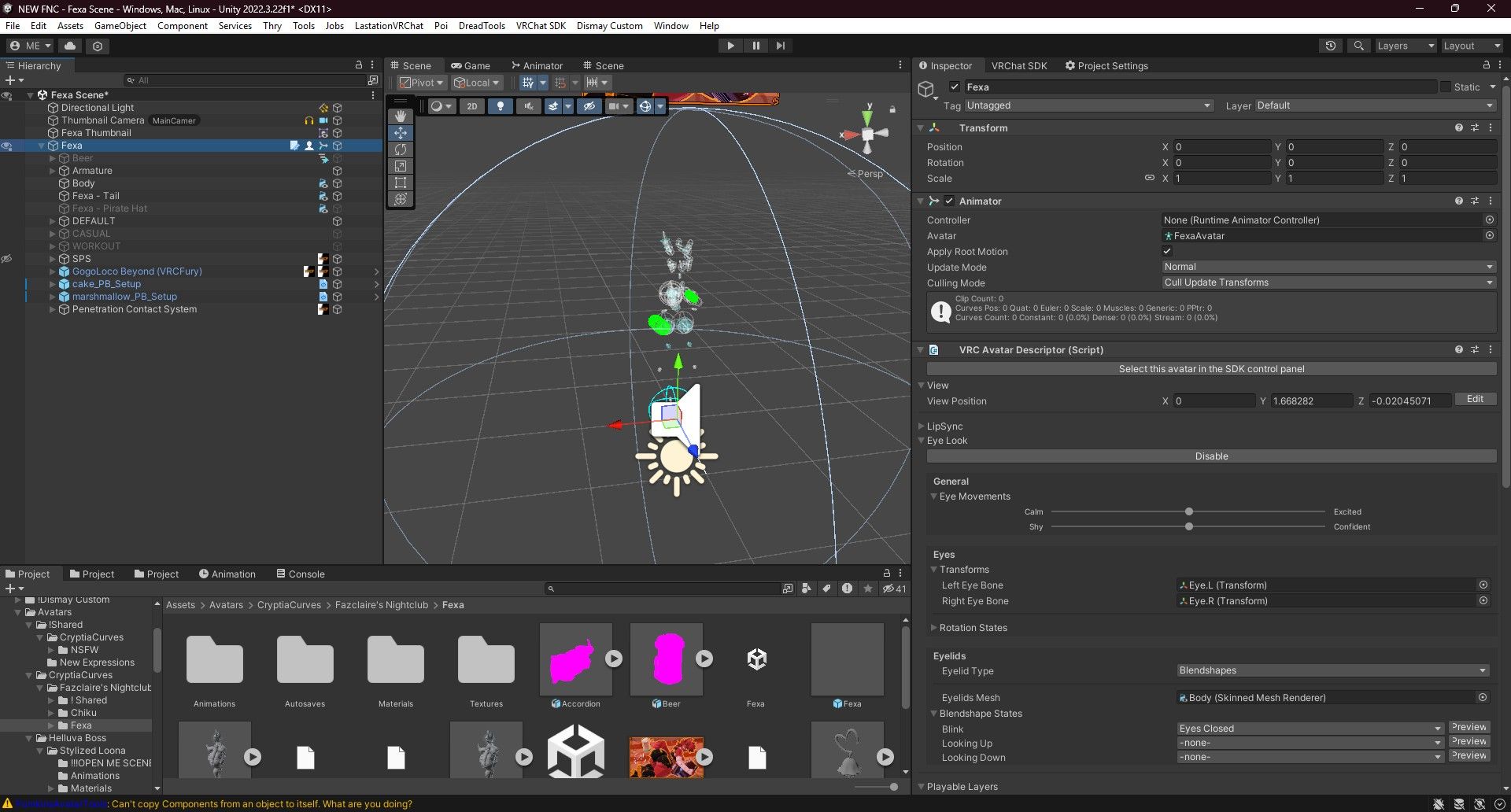Pick Animator Controller with object picker
Viewport: 1511px width, 812px height.
[1489, 220]
